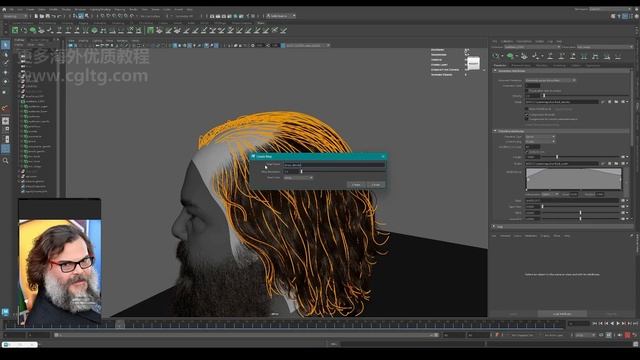Switch to the XGen Modifiers tab

(x=542, y=65)
